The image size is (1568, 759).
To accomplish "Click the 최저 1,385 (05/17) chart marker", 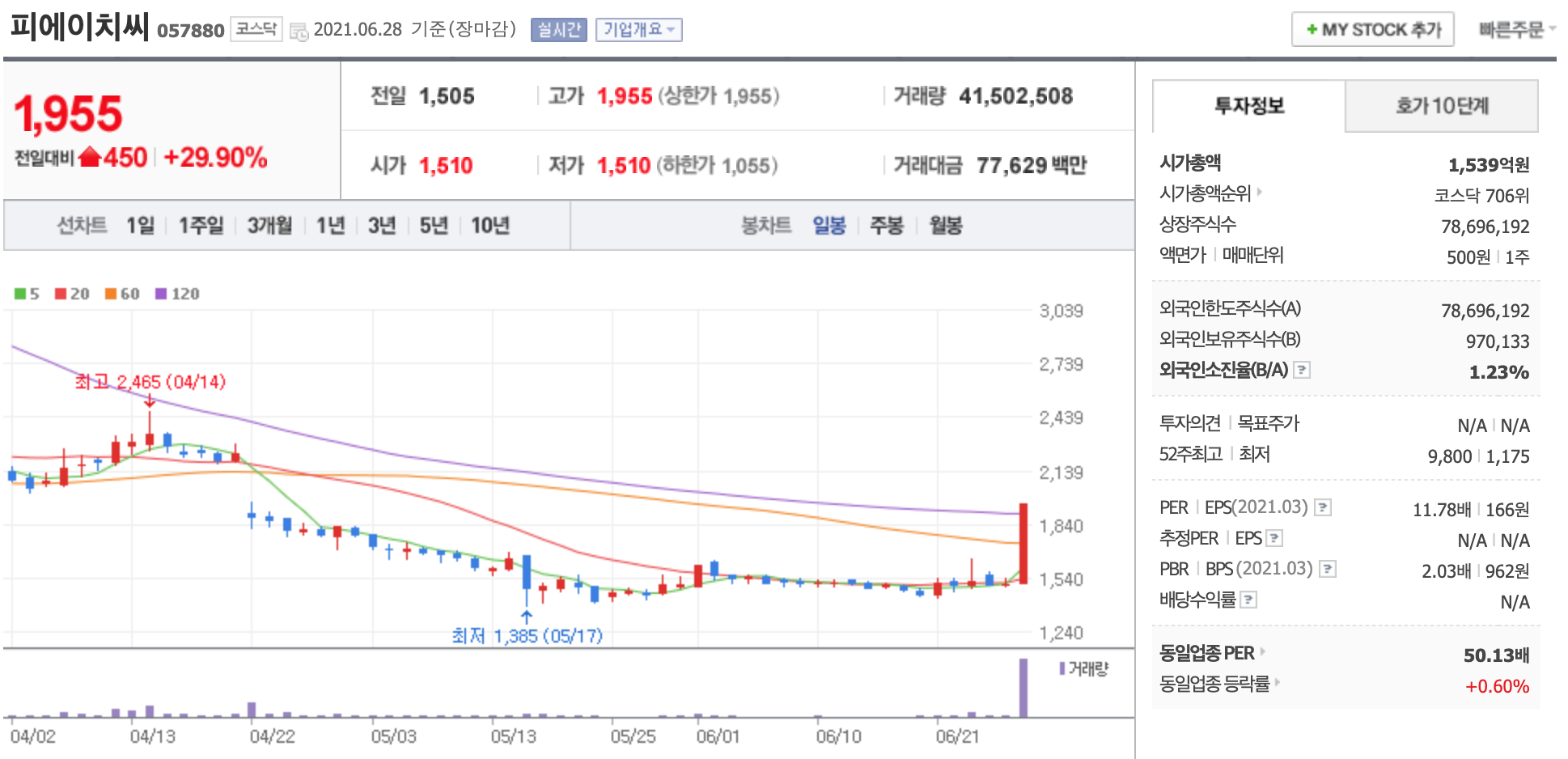I will [x=528, y=636].
